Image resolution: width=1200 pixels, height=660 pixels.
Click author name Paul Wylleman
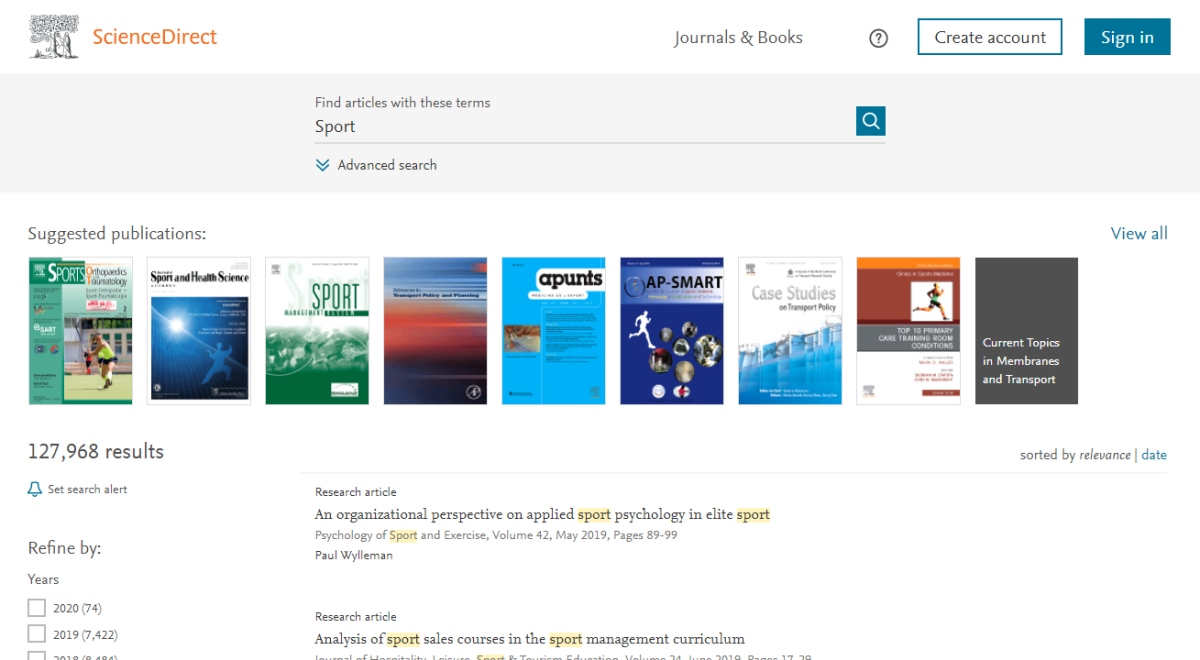click(x=354, y=555)
